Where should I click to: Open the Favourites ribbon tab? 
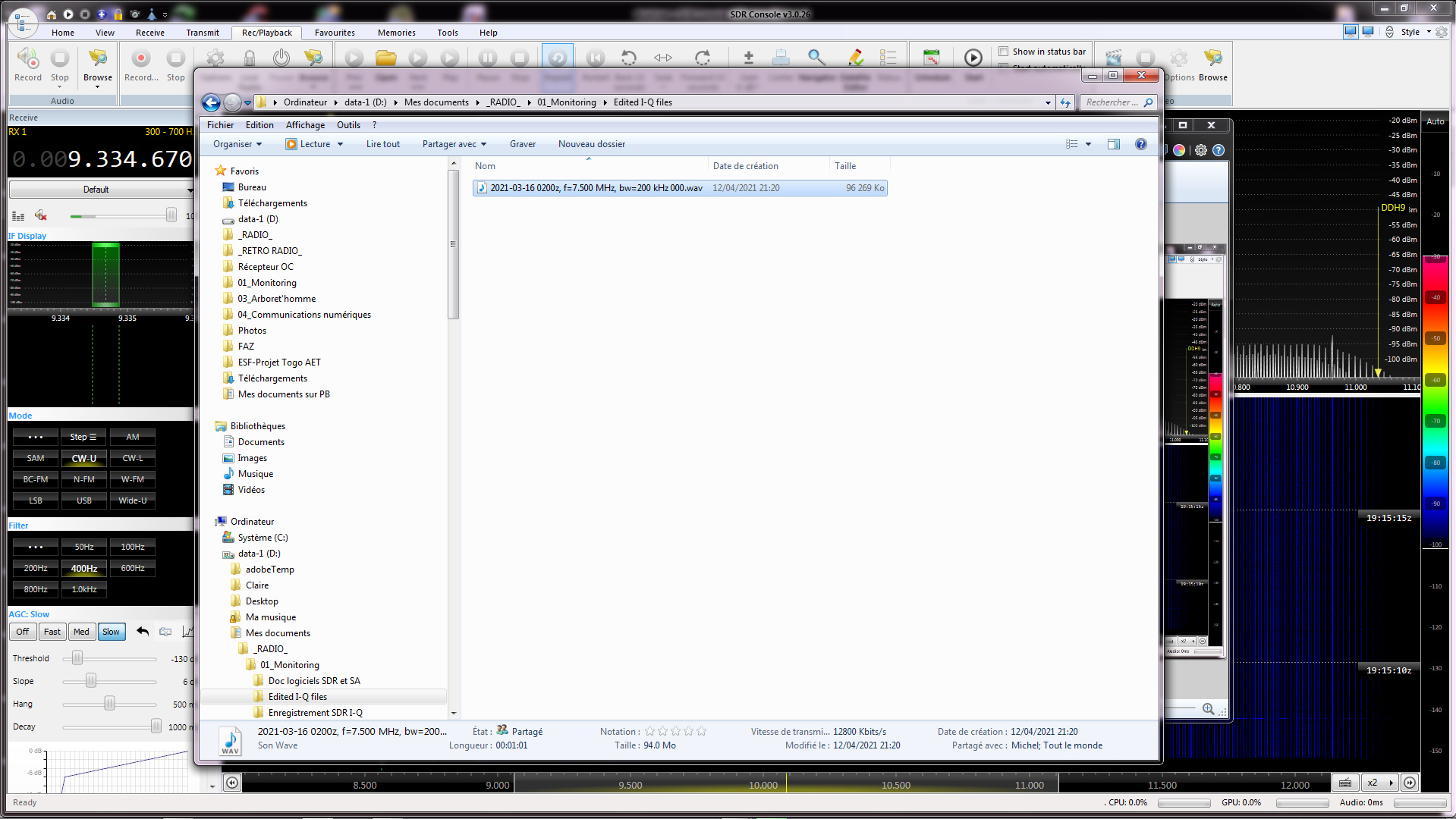coord(335,33)
